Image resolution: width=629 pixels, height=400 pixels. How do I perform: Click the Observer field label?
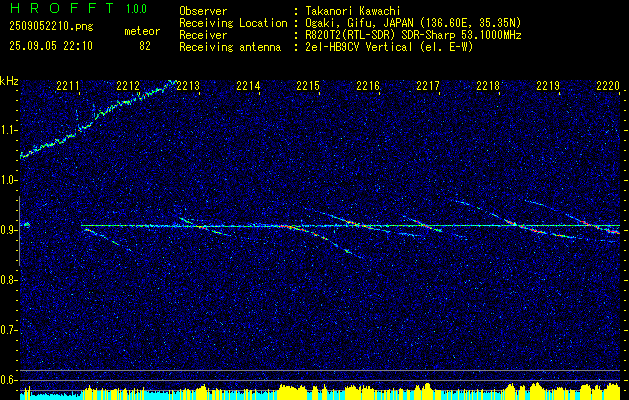(203, 11)
